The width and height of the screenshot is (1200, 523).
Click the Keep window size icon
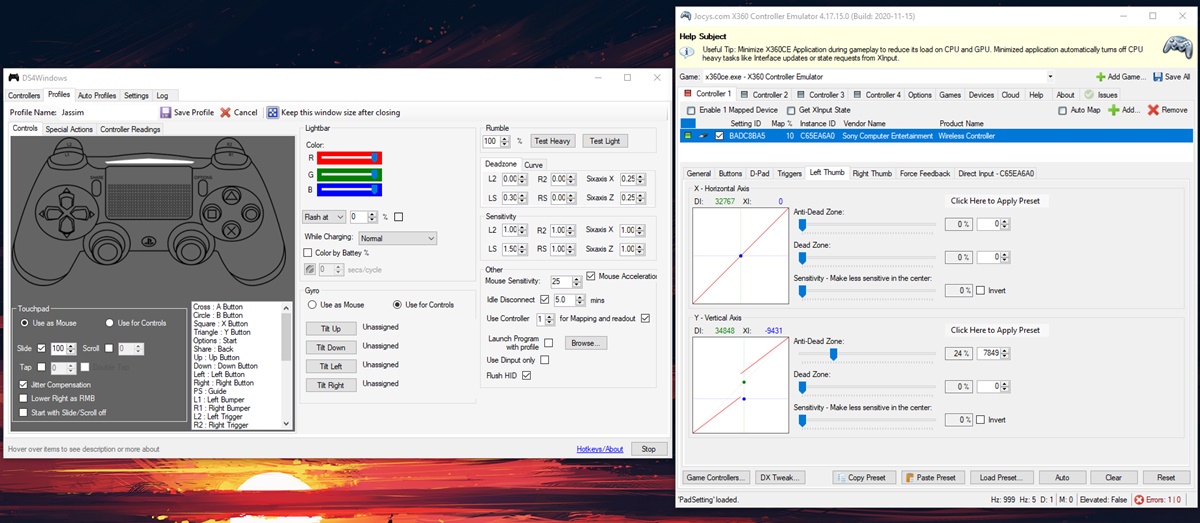point(272,113)
